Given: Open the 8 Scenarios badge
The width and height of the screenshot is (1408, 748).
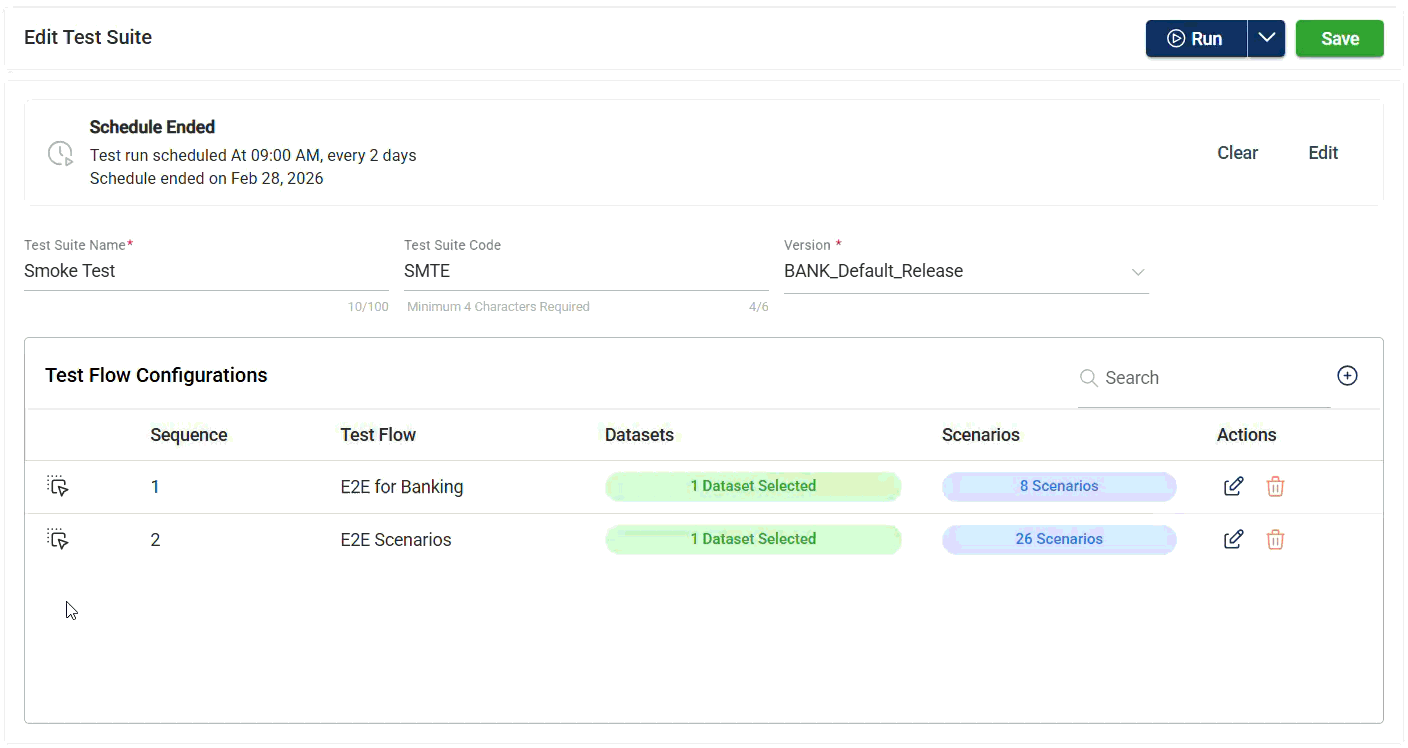Looking at the screenshot, I should [x=1059, y=486].
